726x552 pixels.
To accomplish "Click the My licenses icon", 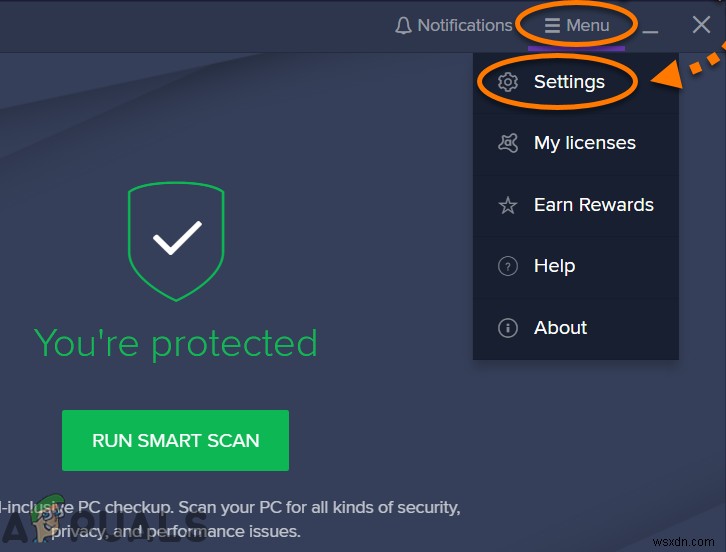I will coord(508,143).
